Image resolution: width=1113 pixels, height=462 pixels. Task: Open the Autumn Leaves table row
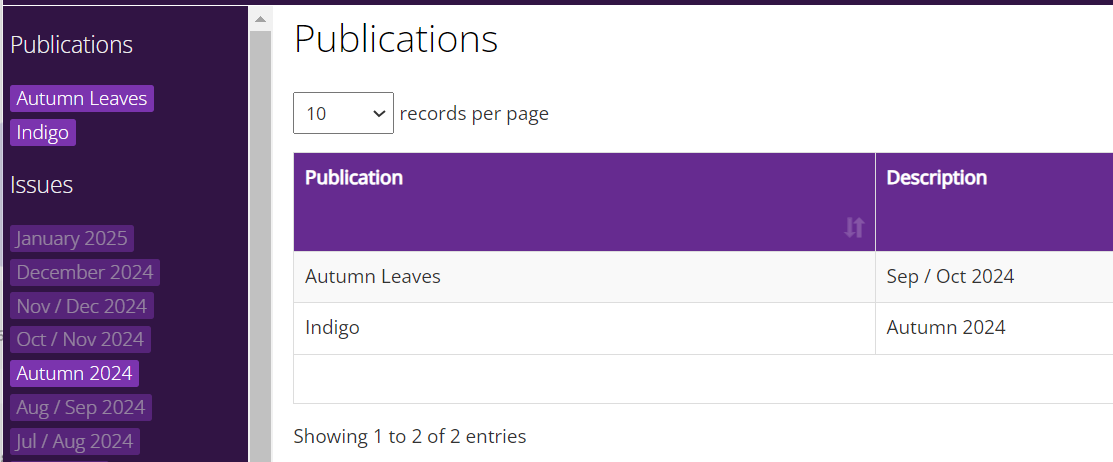tap(703, 277)
